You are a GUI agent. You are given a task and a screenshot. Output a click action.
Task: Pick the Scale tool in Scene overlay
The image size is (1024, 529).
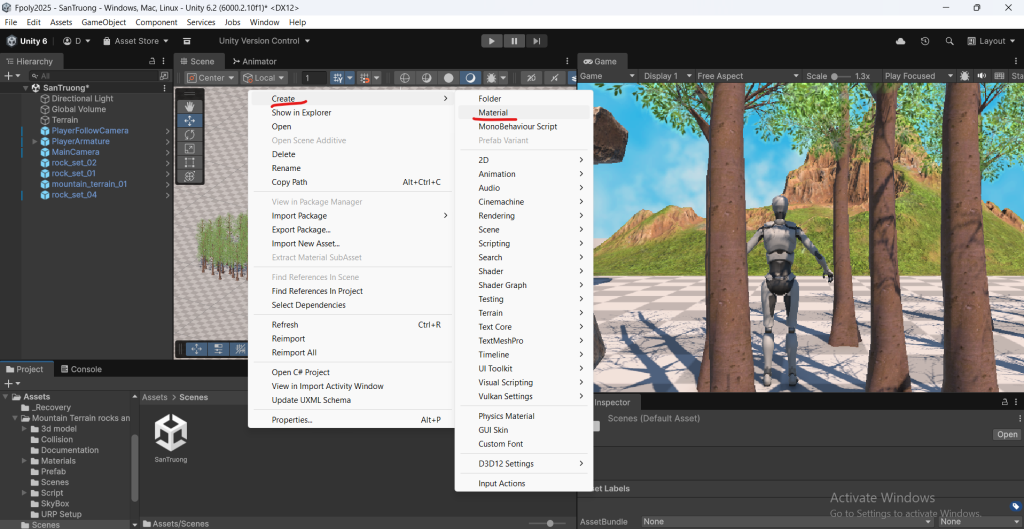[189, 148]
